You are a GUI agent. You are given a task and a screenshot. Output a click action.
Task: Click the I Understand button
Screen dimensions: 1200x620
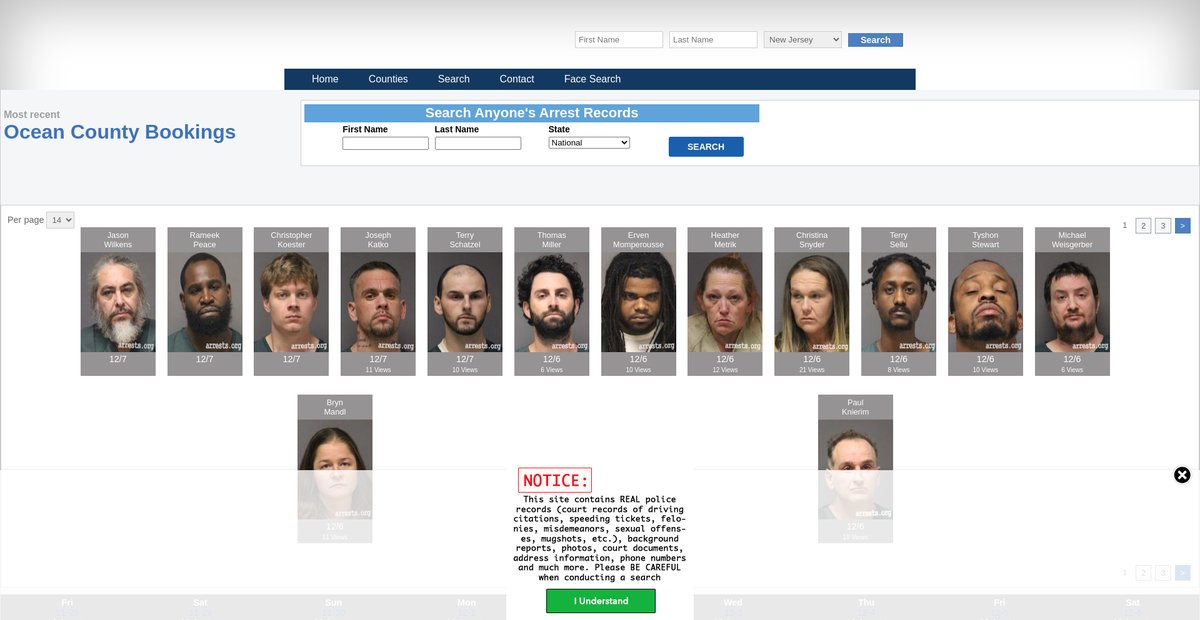[601, 601]
